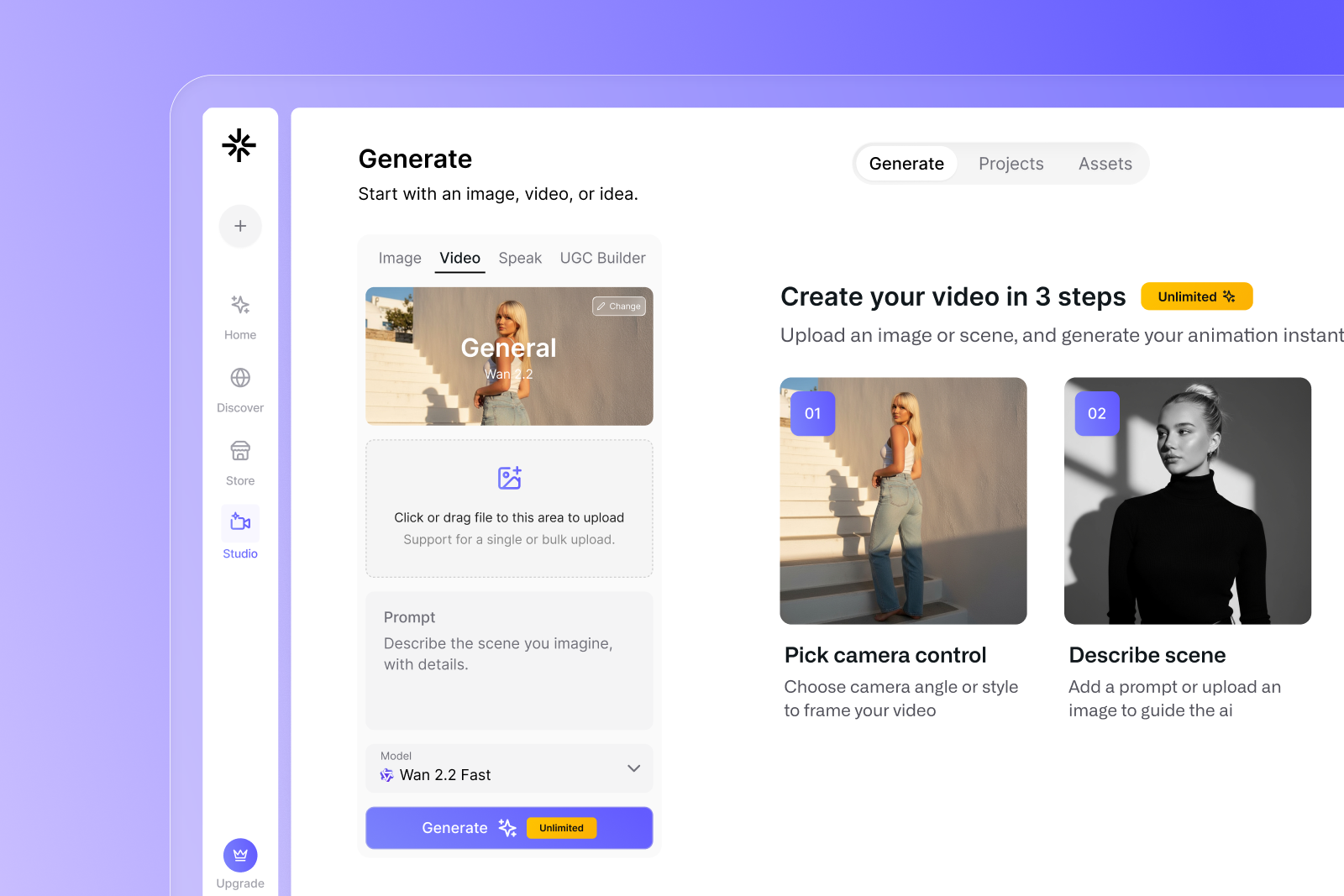Screen dimensions: 1344x896
Task: Click the asterisk app logo icon
Action: [x=239, y=145]
